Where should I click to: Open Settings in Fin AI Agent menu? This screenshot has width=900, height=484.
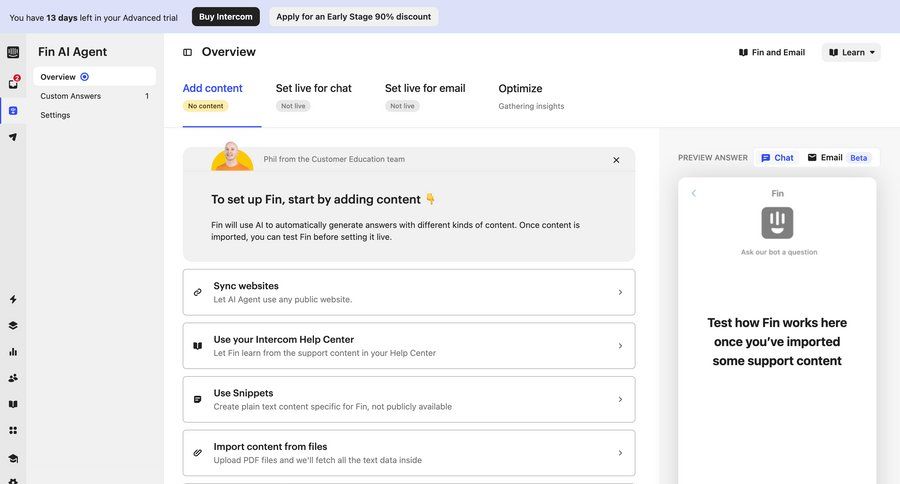pyautogui.click(x=94, y=115)
